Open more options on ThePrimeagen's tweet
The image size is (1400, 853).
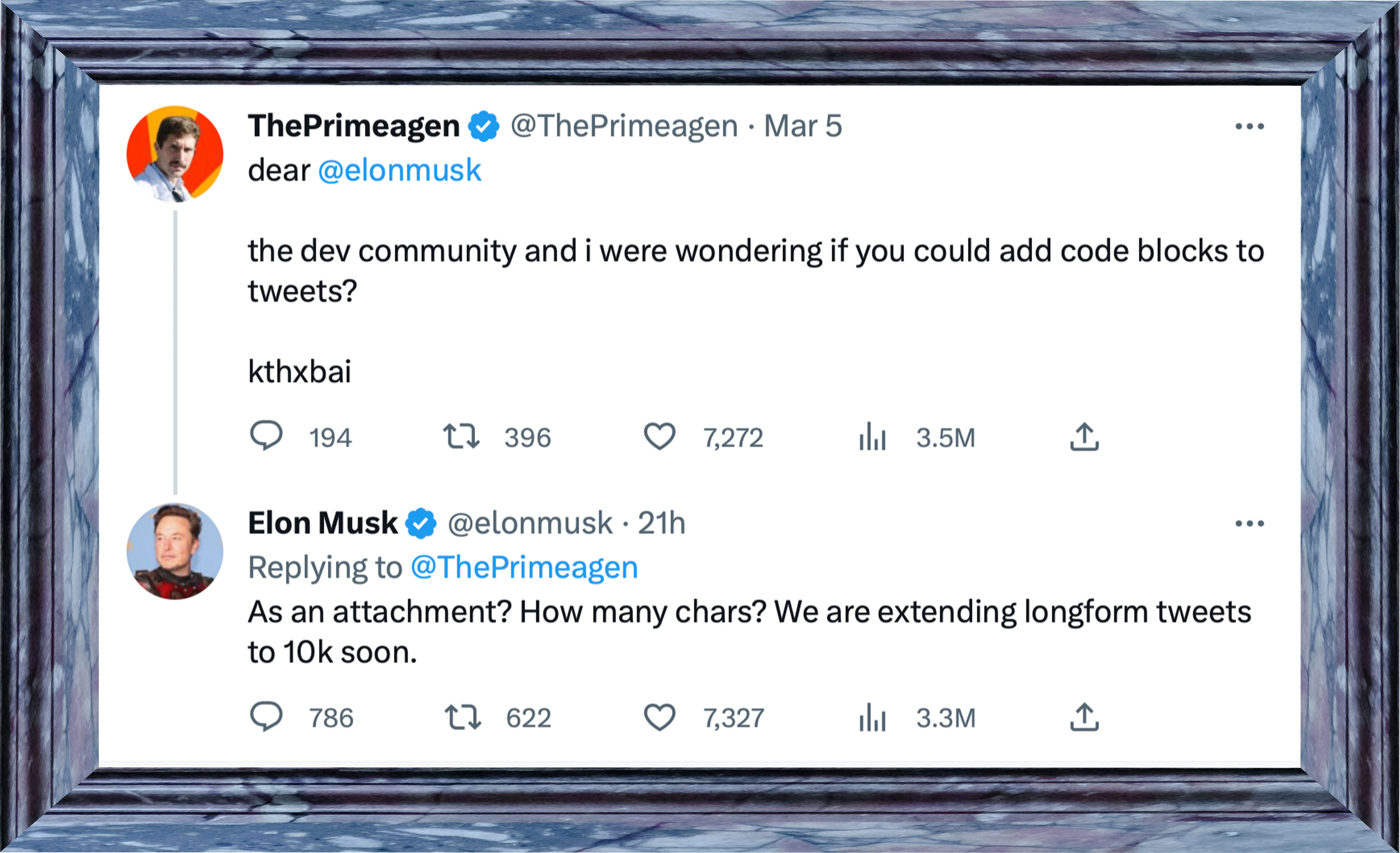[x=1250, y=126]
